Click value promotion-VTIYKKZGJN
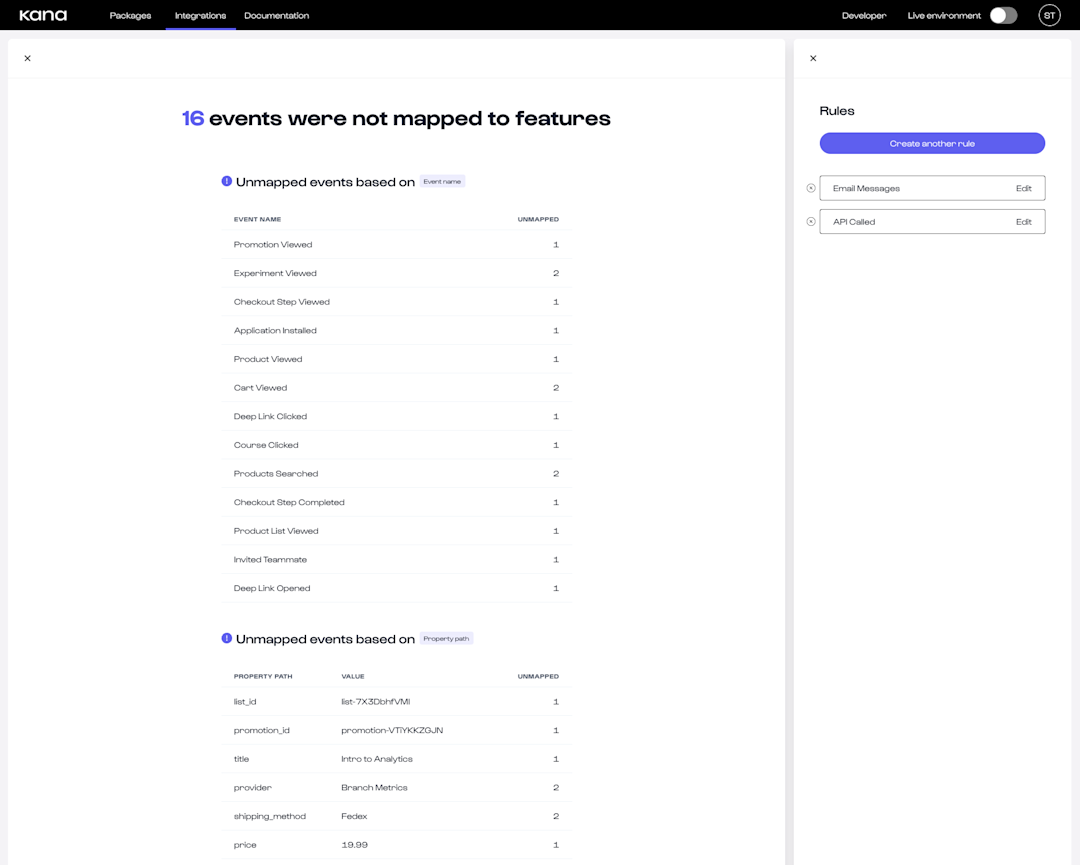Screen dimensions: 1080x865 click(392, 730)
